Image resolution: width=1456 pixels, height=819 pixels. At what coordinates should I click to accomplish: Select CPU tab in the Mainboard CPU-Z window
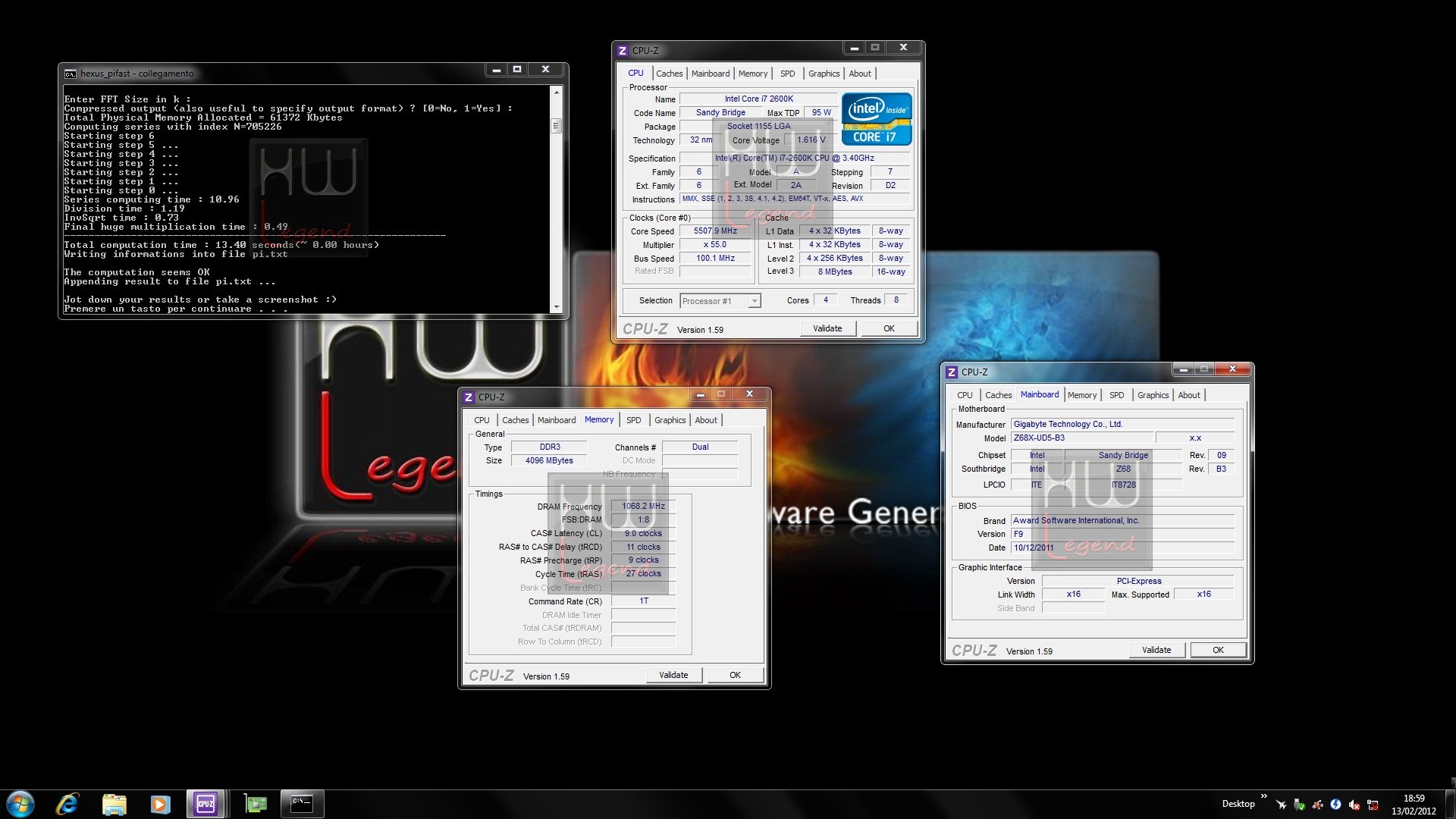[x=965, y=395]
